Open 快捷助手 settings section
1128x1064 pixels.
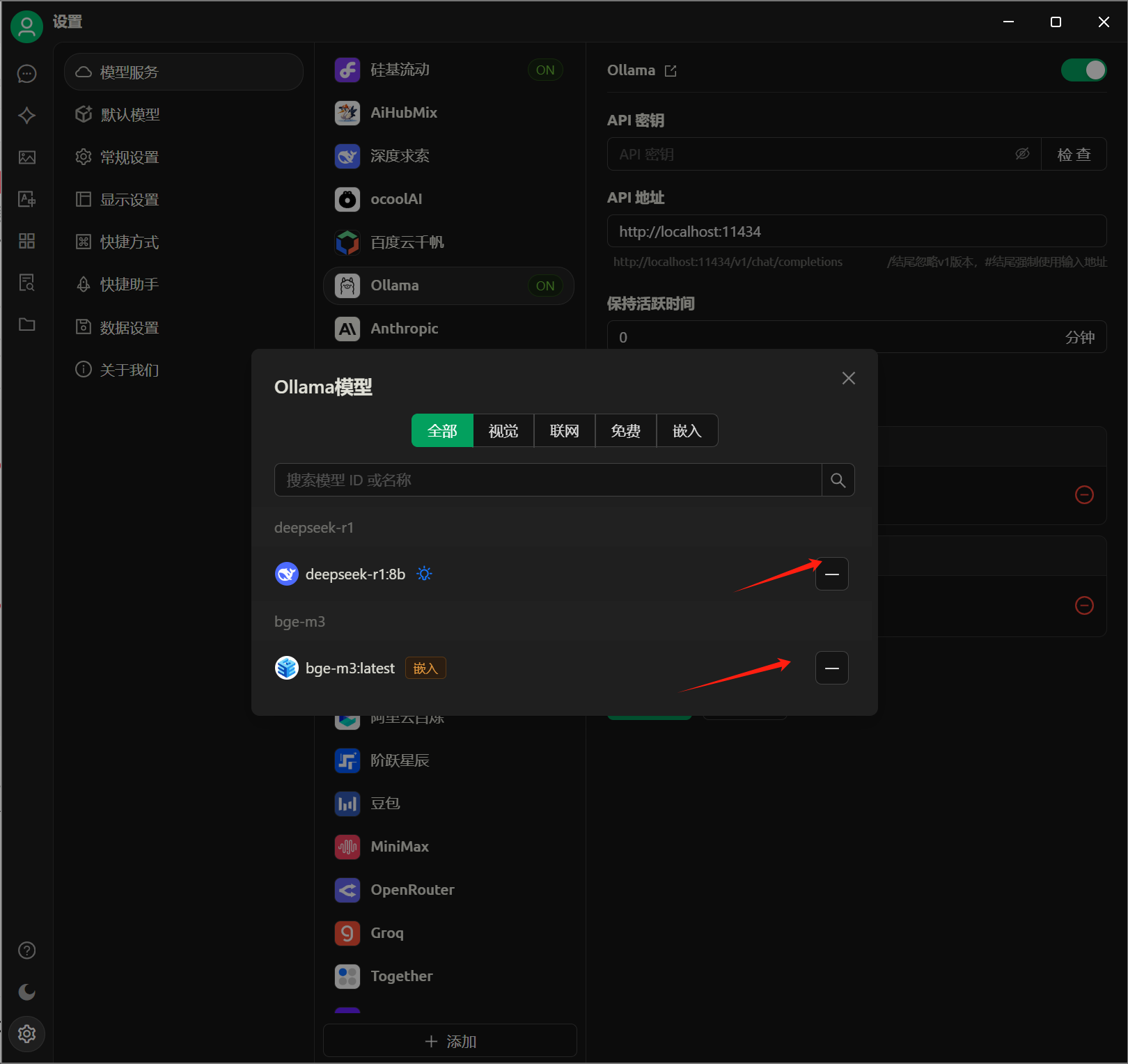(184, 285)
